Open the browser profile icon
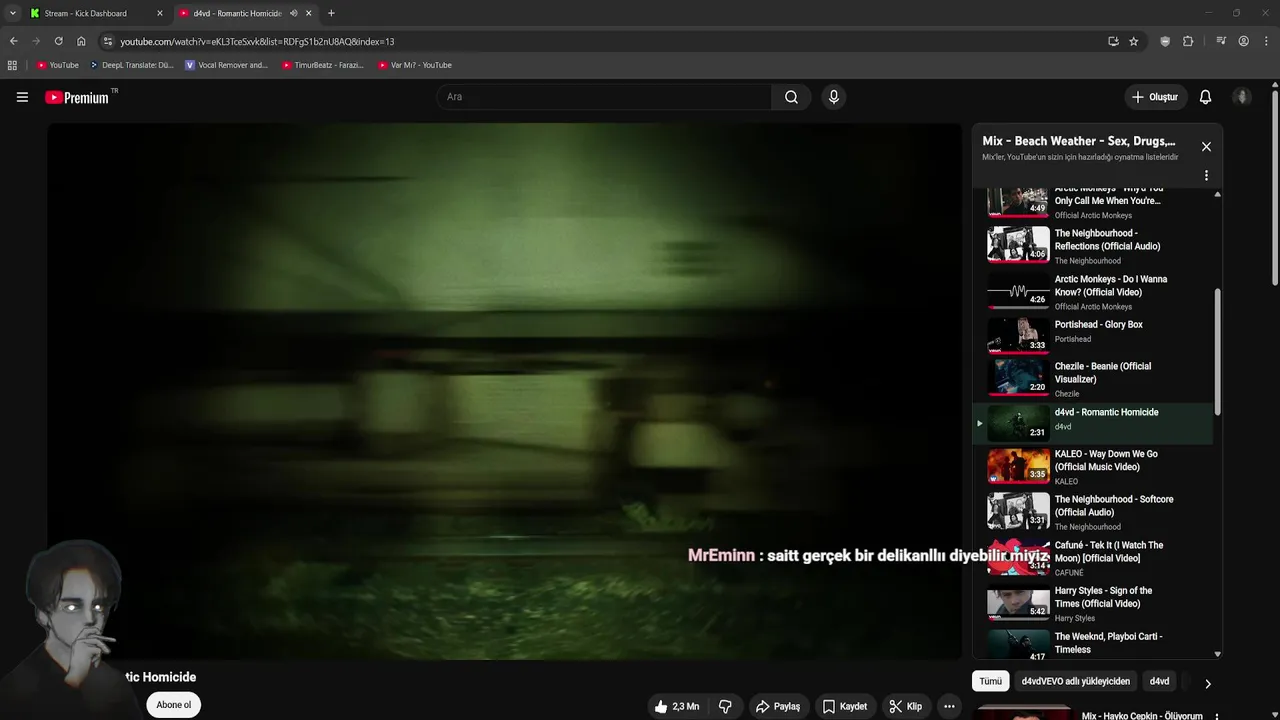 [1243, 41]
